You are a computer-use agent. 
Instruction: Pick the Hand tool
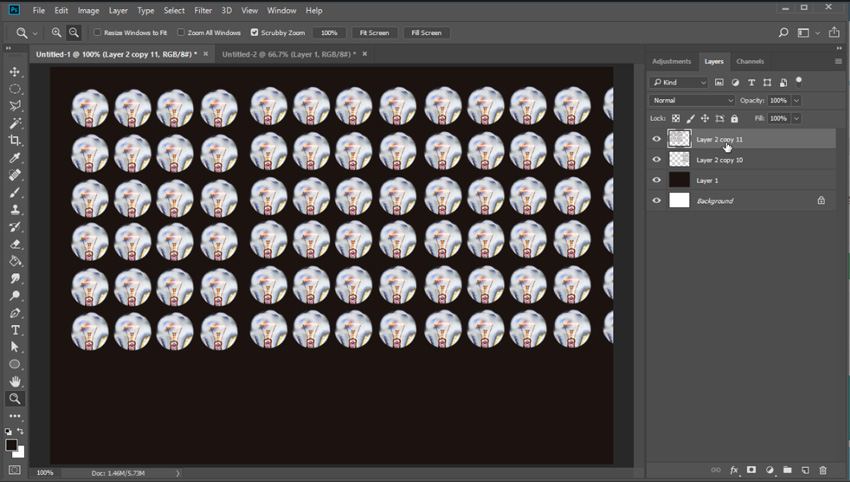[15, 381]
